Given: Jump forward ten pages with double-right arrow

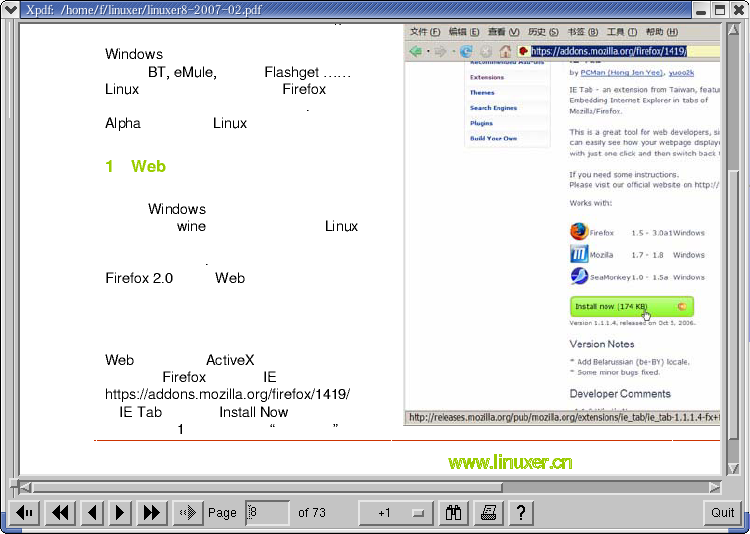Looking at the screenshot, I should (x=152, y=513).
